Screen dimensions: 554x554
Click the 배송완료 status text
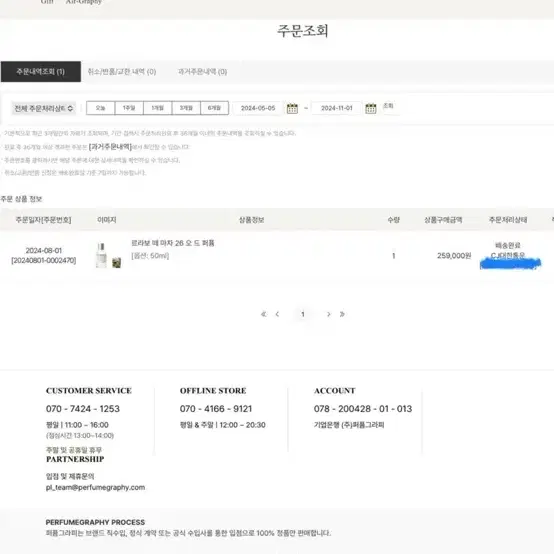508,245
